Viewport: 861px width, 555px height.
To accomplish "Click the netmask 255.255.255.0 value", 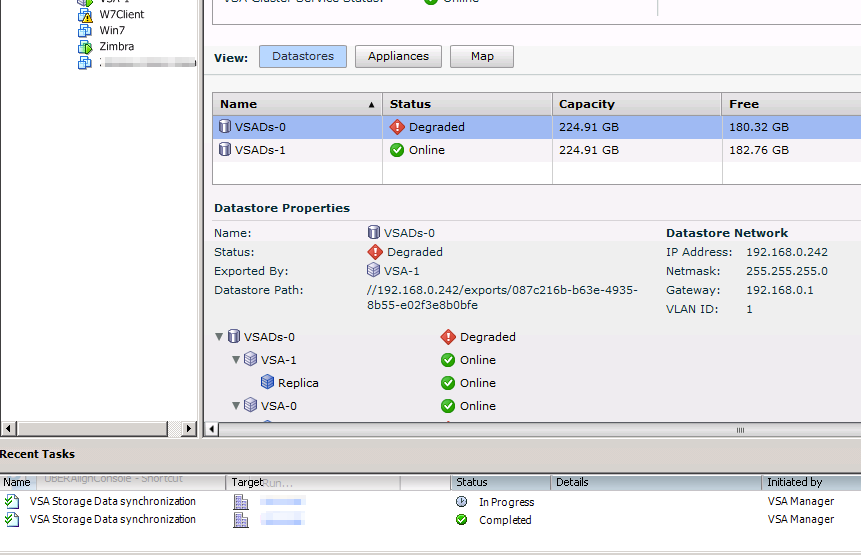I will tap(787, 271).
